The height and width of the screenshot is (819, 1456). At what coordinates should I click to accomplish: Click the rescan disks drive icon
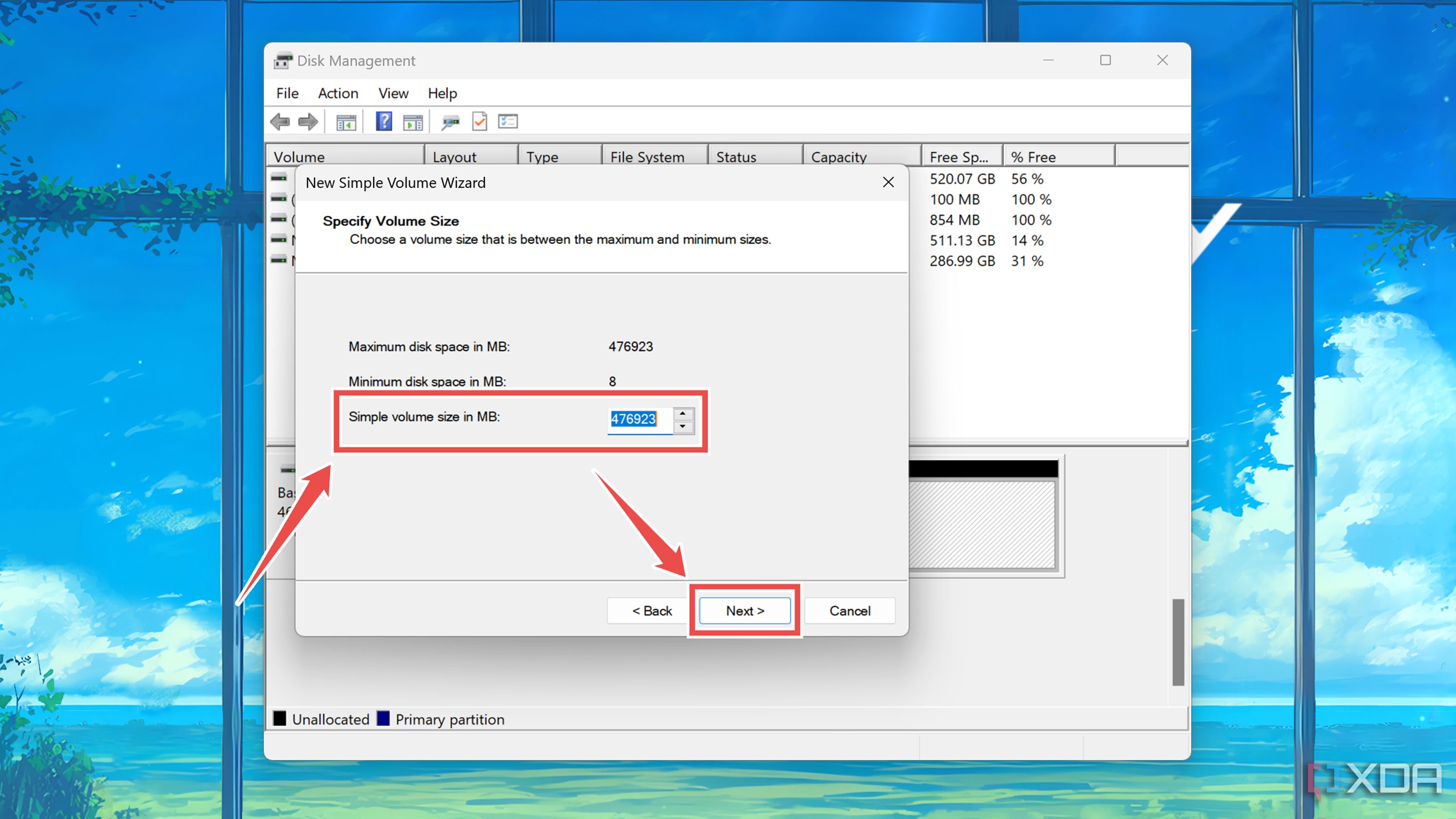coord(450,122)
